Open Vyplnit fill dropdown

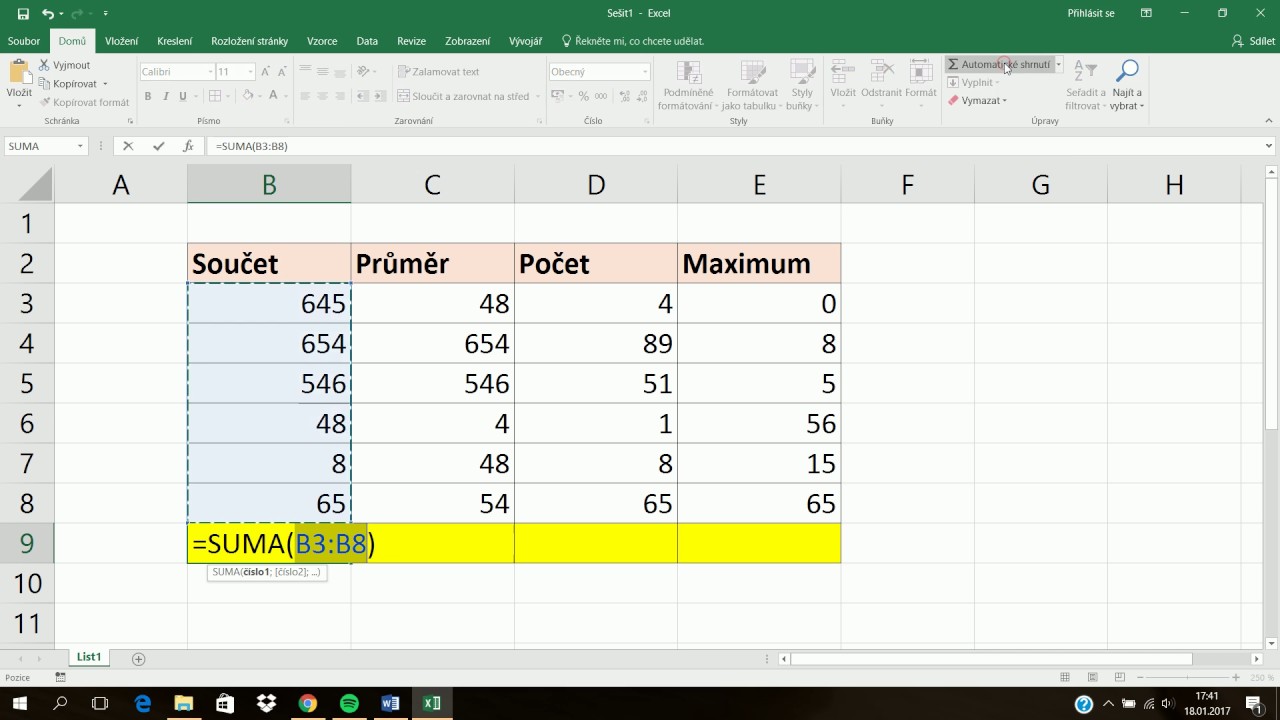[x=973, y=83]
